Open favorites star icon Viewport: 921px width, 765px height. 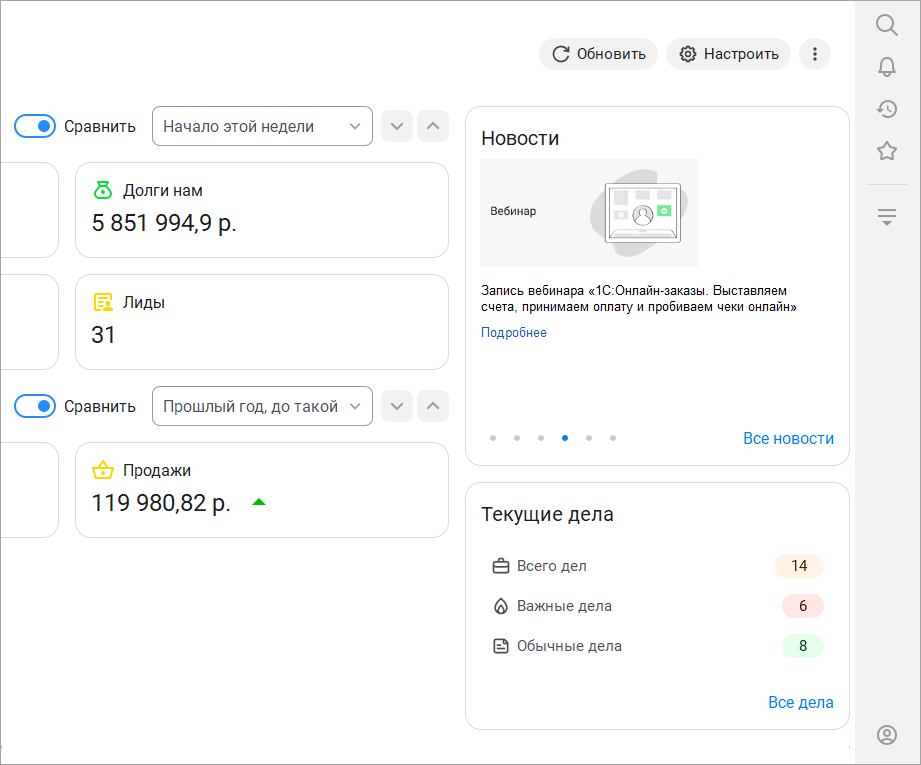[x=886, y=151]
